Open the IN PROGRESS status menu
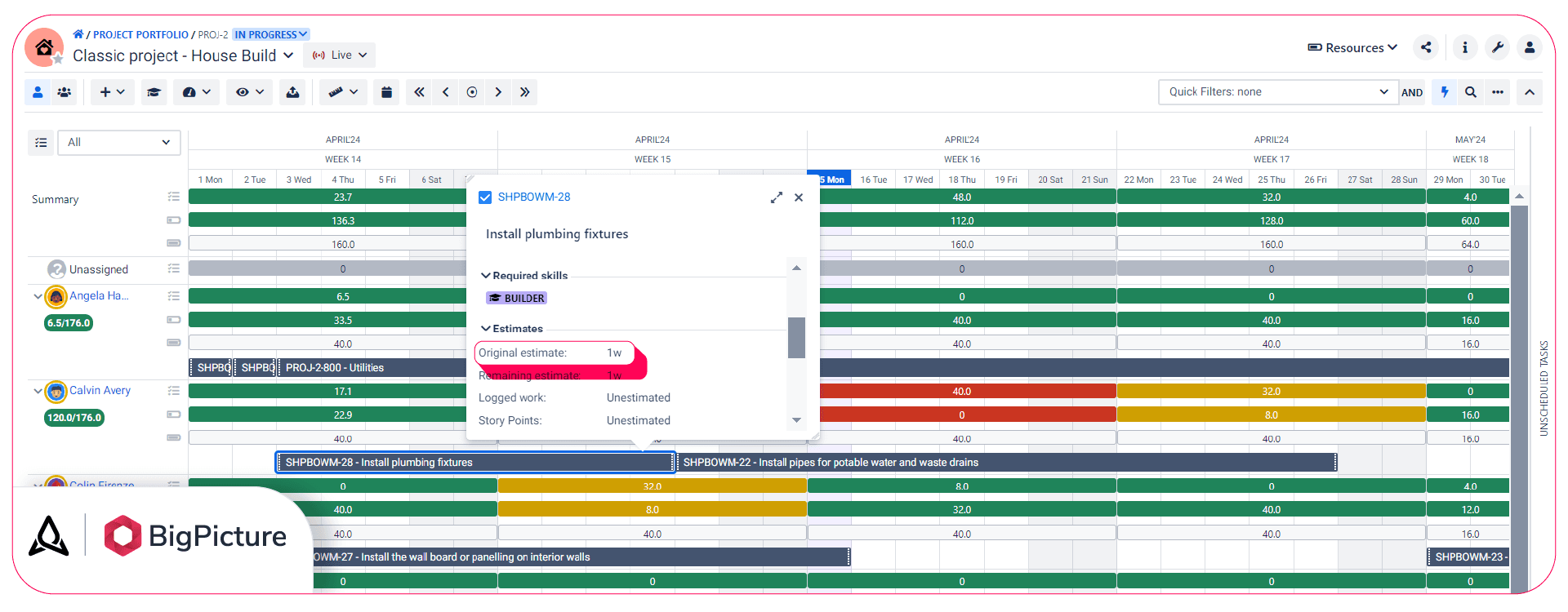Screen dimensions: 1568x612 pos(271,34)
